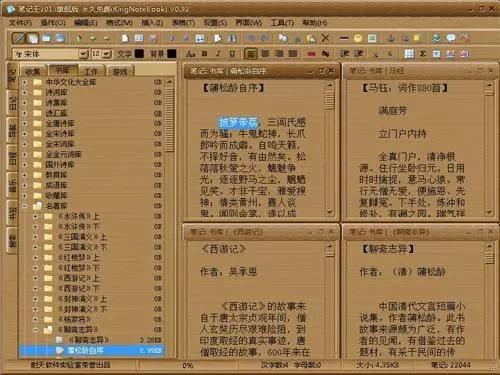Click the first indent icon in format bar
The height and width of the screenshot is (375, 500).
(344, 54)
